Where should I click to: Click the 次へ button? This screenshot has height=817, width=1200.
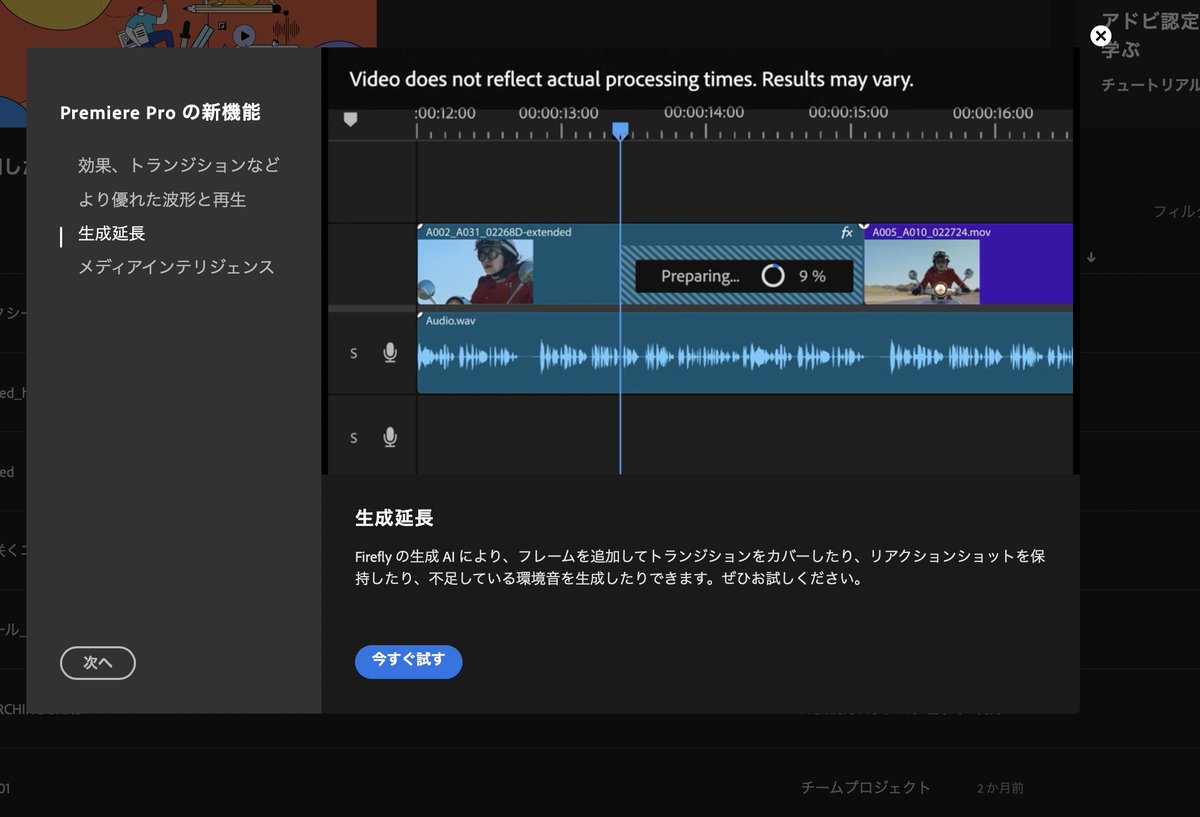(98, 663)
